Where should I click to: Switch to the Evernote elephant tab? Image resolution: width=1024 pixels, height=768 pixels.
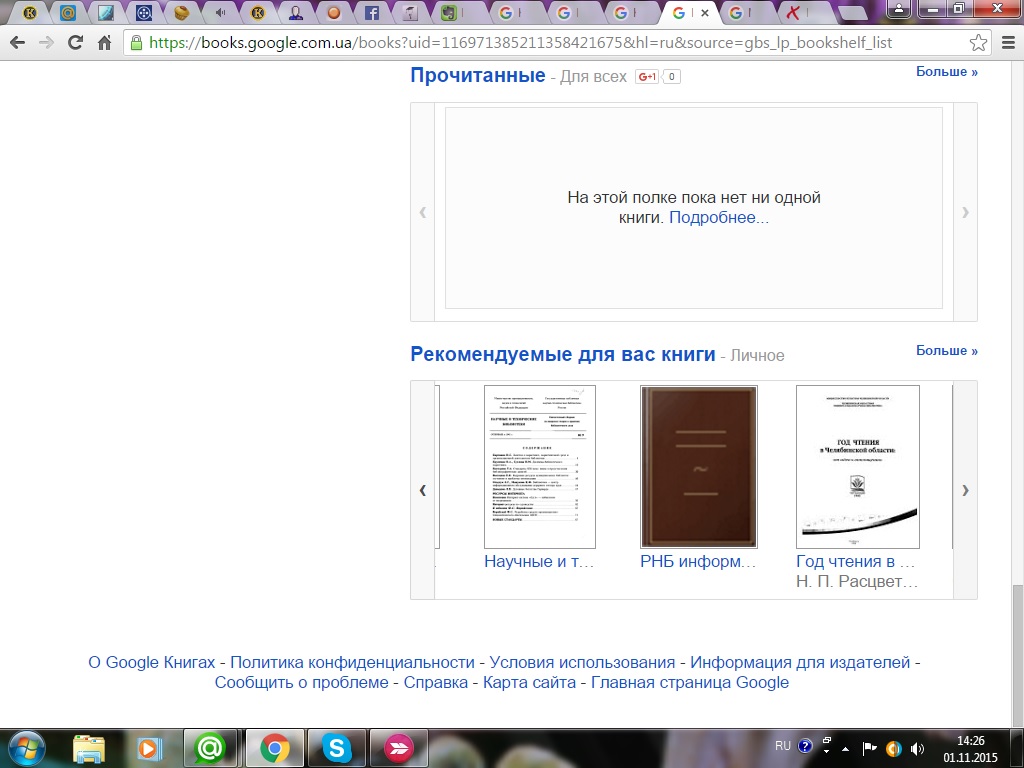pyautogui.click(x=448, y=12)
